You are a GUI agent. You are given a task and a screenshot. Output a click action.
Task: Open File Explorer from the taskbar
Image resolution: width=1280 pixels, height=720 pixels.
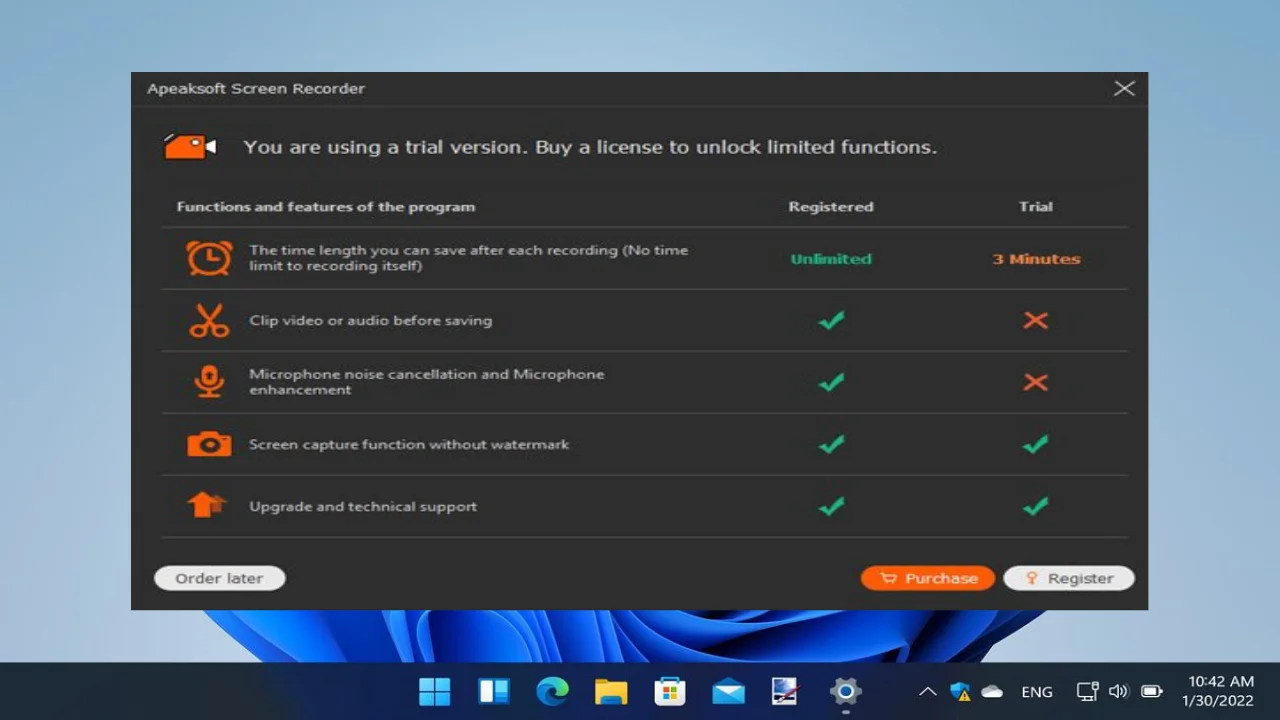(611, 691)
